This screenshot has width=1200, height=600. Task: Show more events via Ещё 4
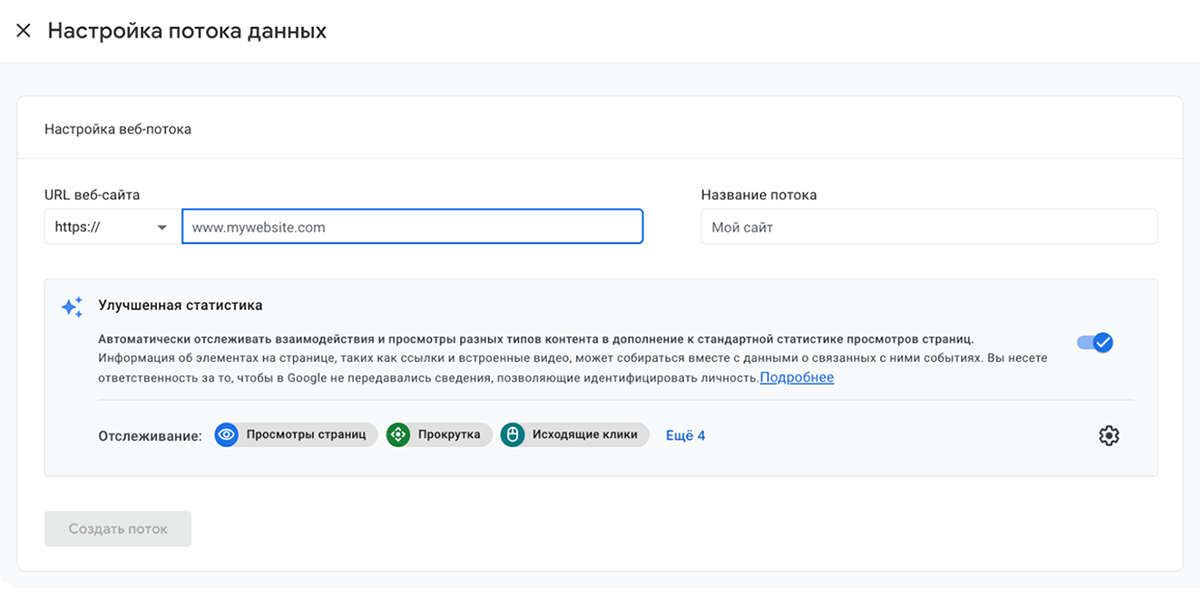685,435
